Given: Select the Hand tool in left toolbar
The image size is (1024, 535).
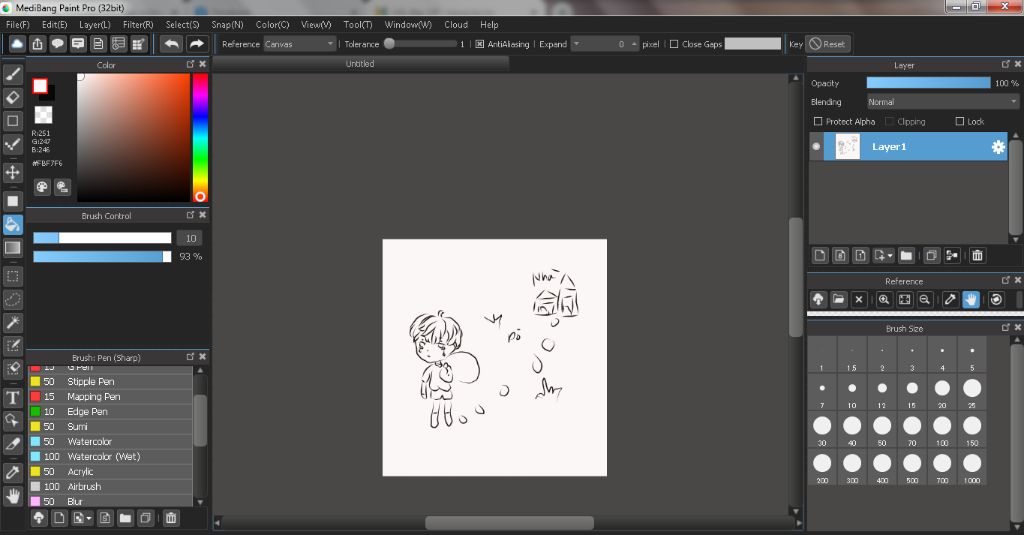Looking at the screenshot, I should (x=12, y=496).
